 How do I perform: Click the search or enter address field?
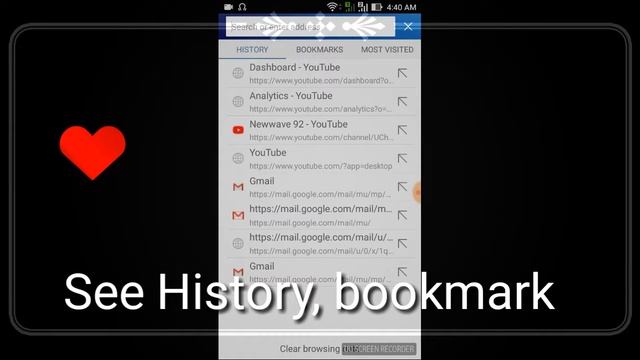pyautogui.click(x=310, y=27)
